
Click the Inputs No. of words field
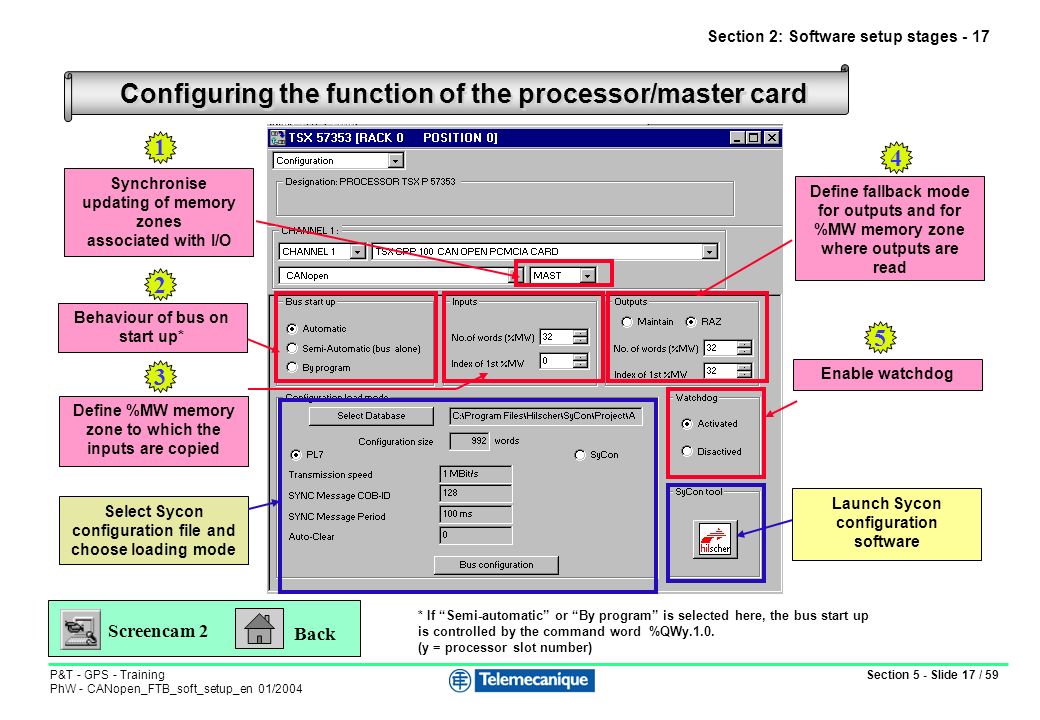(x=556, y=337)
